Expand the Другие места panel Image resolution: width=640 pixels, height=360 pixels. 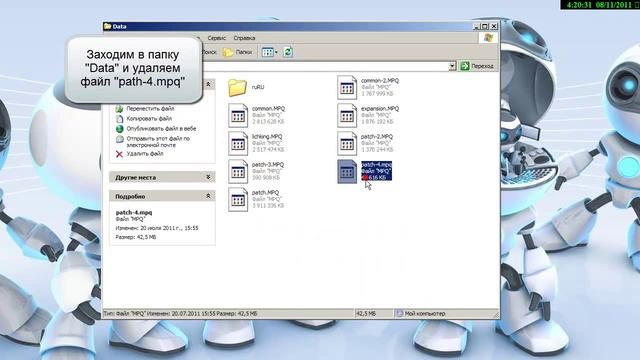pos(208,177)
